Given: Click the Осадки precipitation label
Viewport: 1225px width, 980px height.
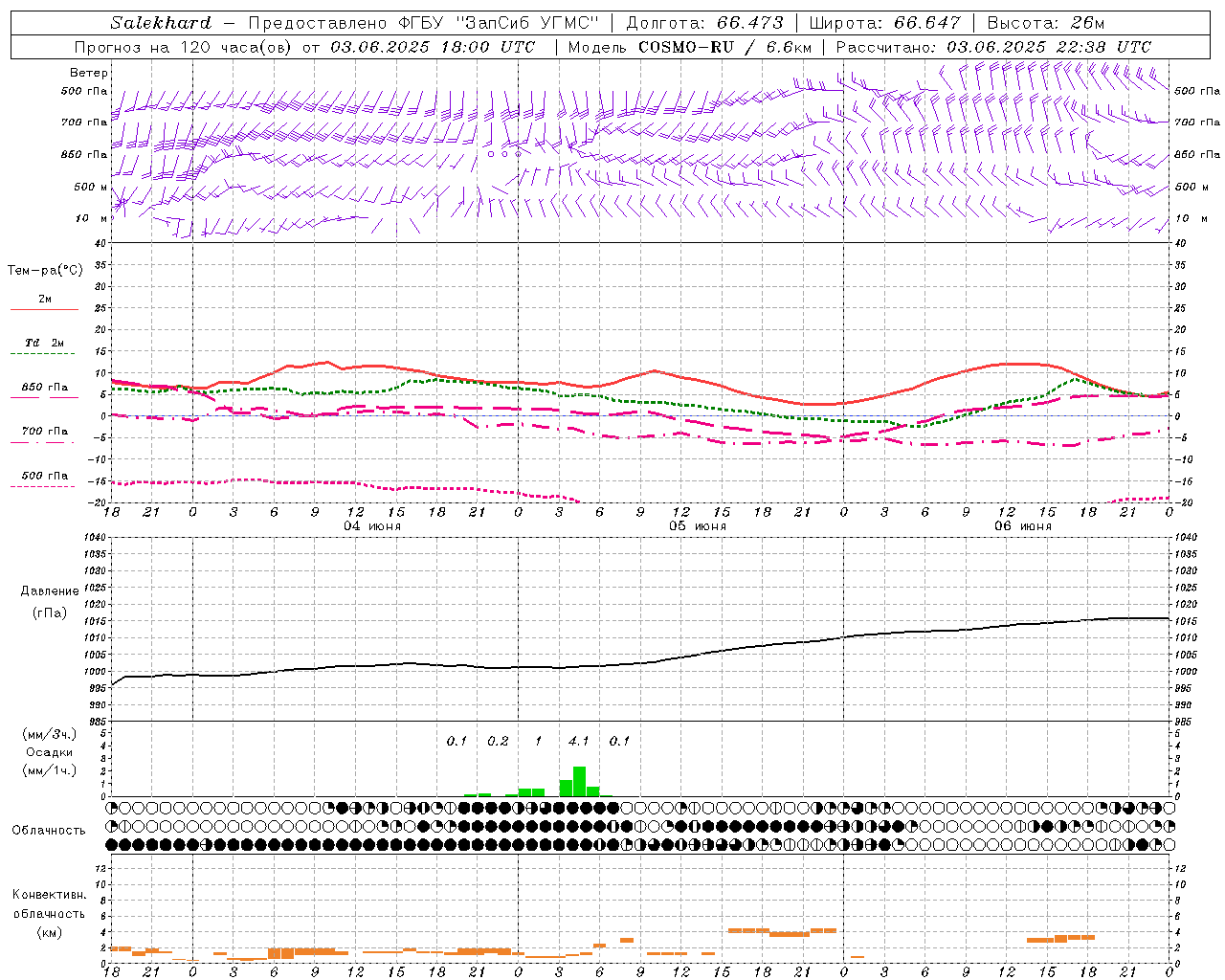Looking at the screenshot, I should [50, 752].
